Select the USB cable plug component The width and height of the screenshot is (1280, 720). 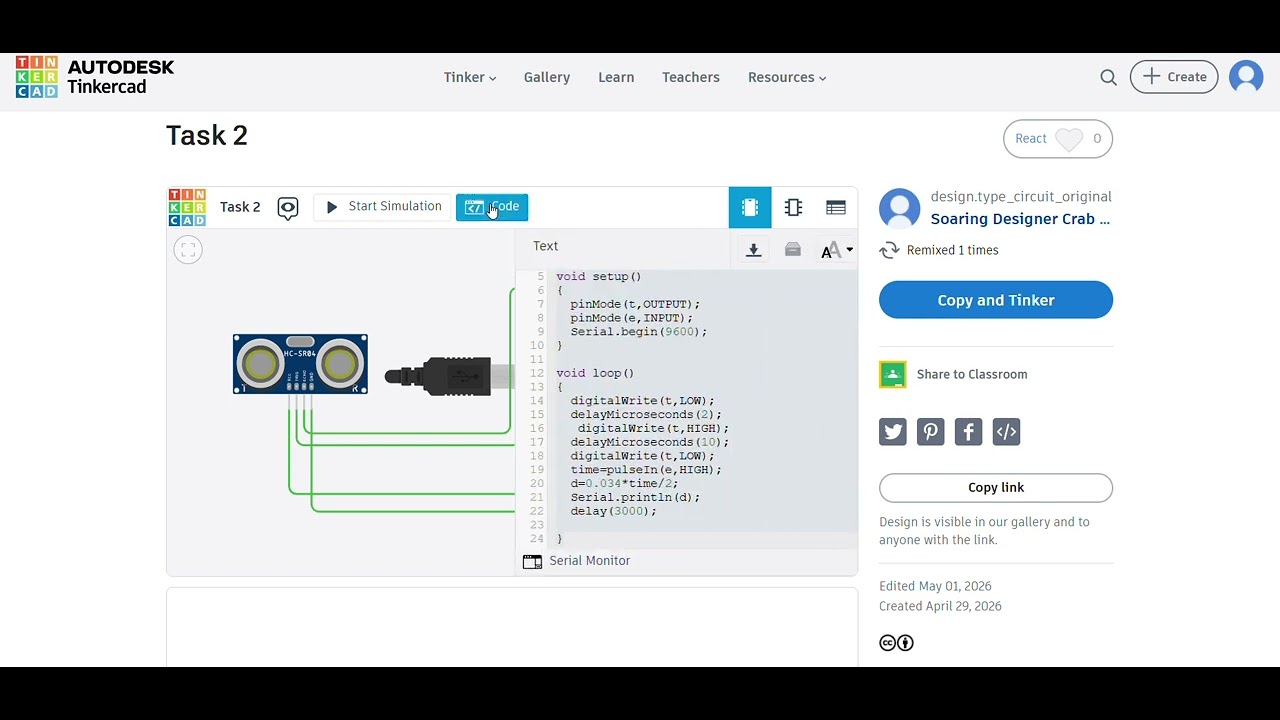(x=448, y=376)
